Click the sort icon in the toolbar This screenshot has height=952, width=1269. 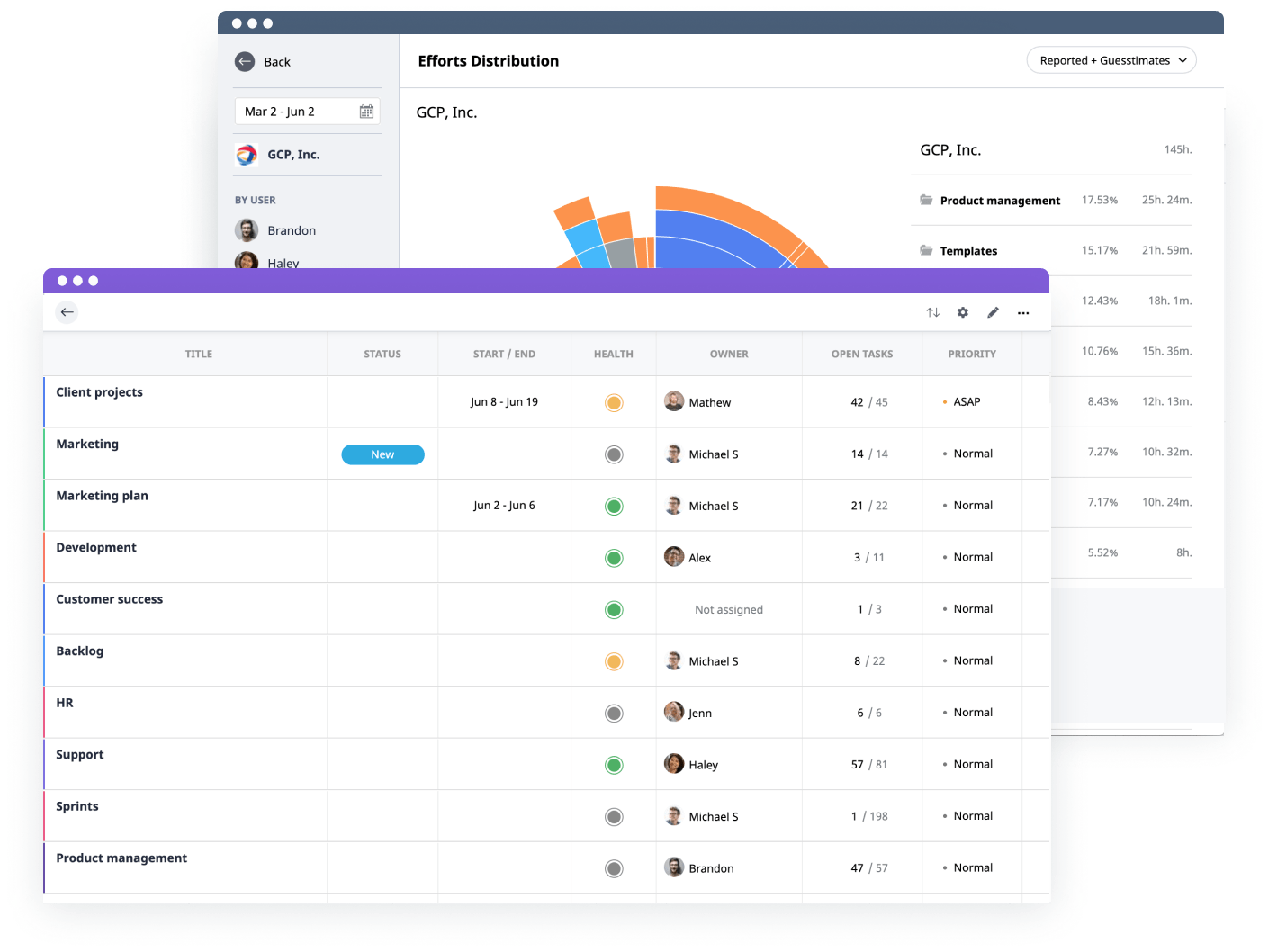(x=932, y=312)
